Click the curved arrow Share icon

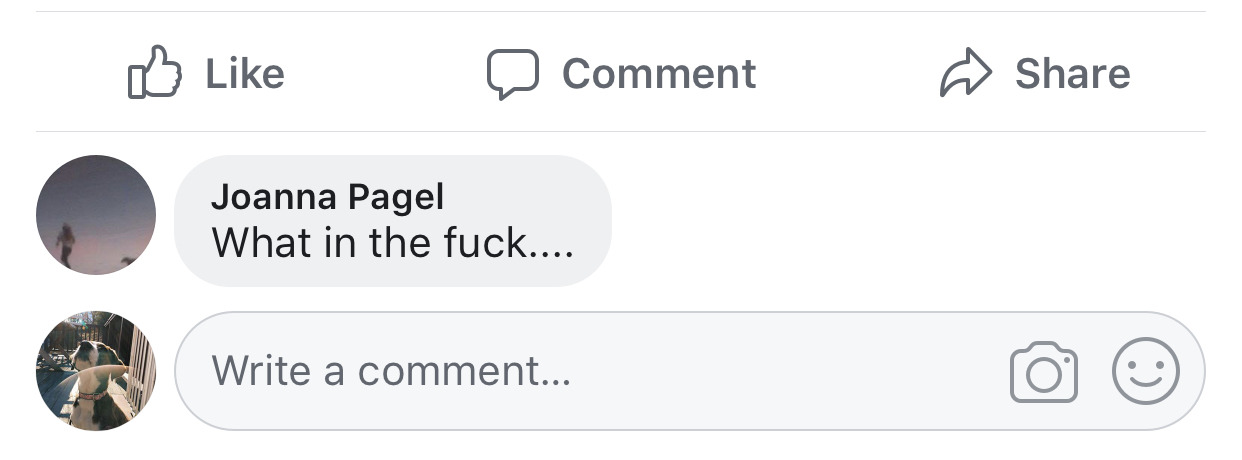965,74
